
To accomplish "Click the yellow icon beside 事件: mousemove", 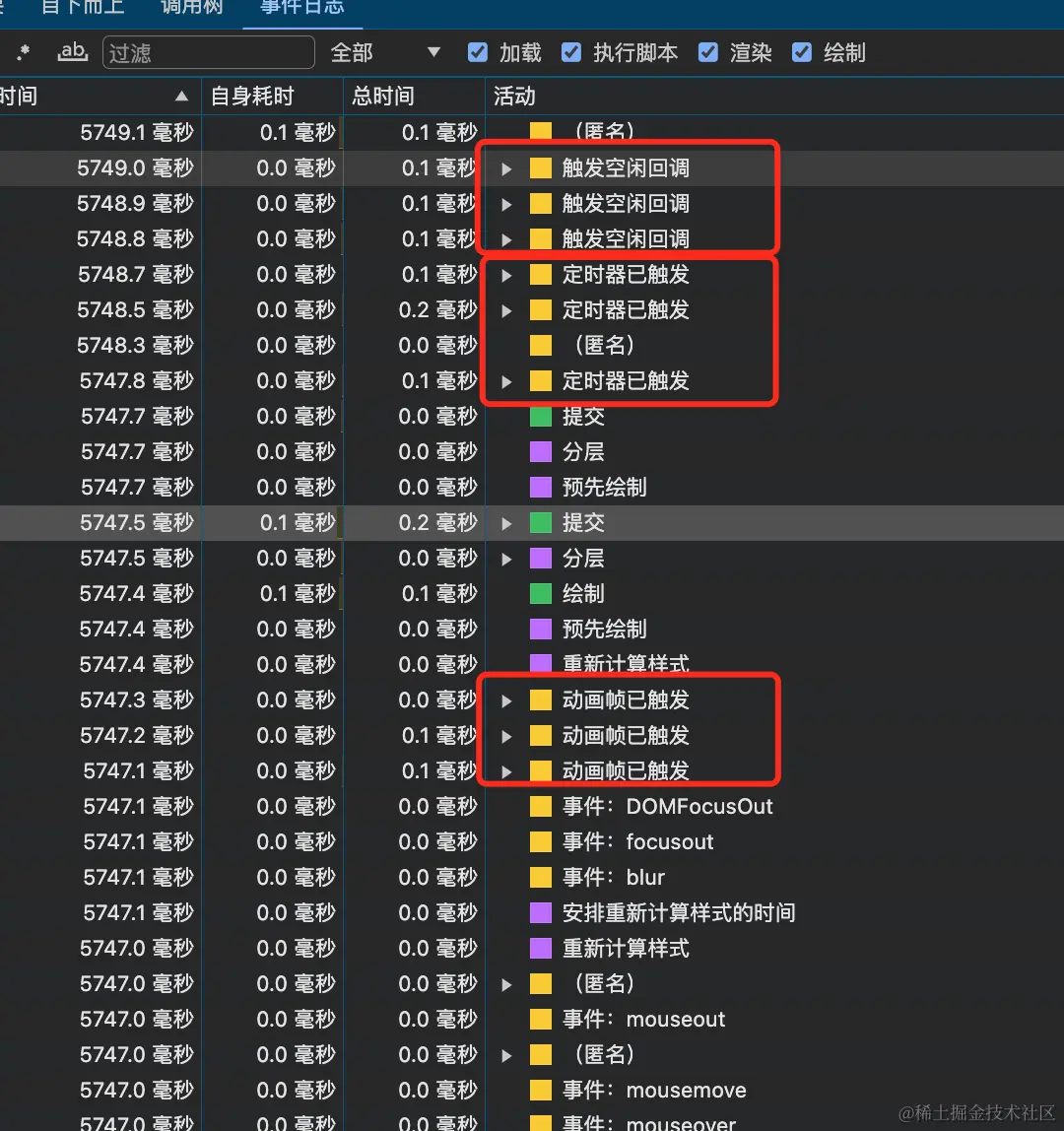I will point(540,1090).
